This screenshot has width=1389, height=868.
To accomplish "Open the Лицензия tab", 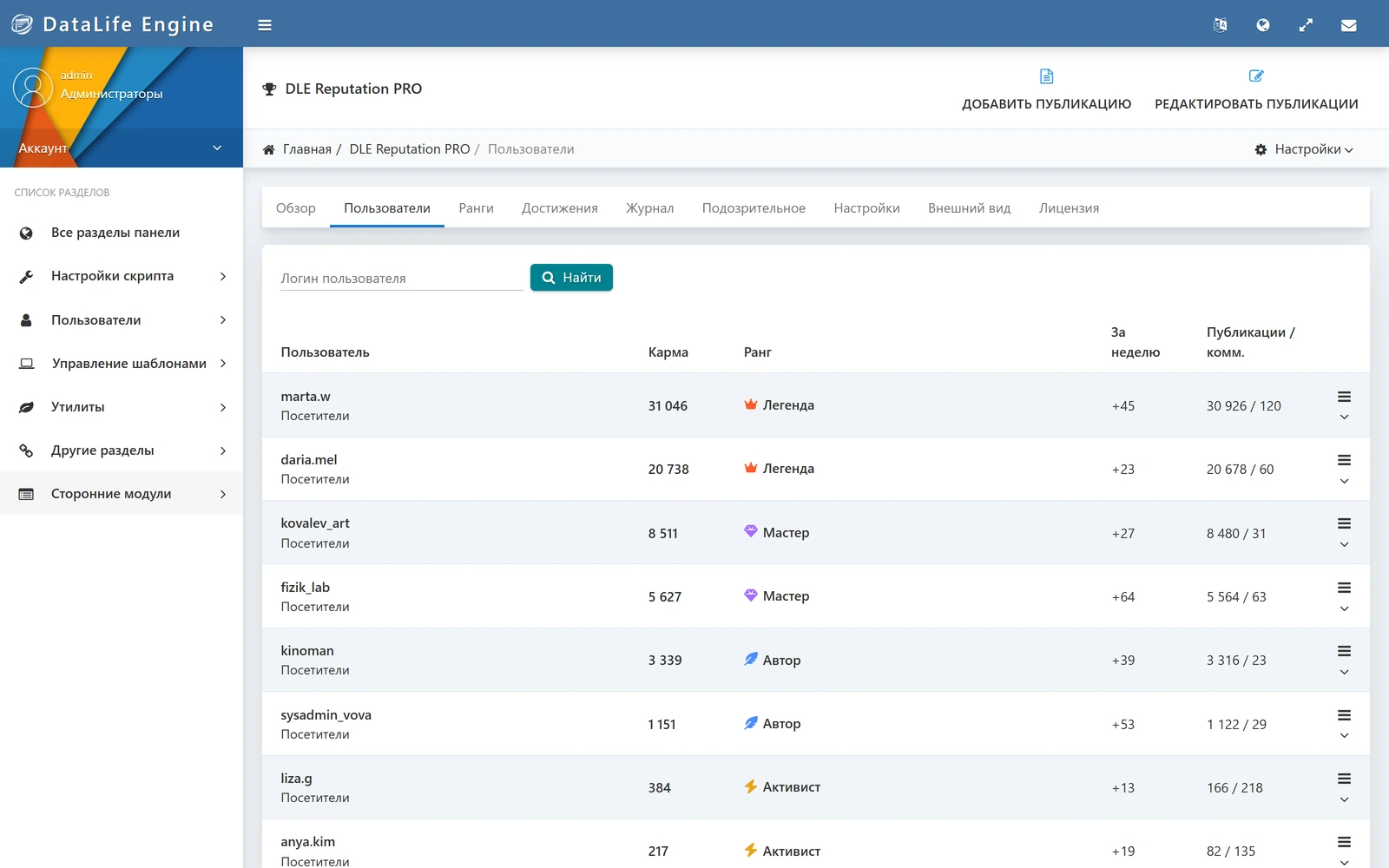I will tap(1069, 208).
